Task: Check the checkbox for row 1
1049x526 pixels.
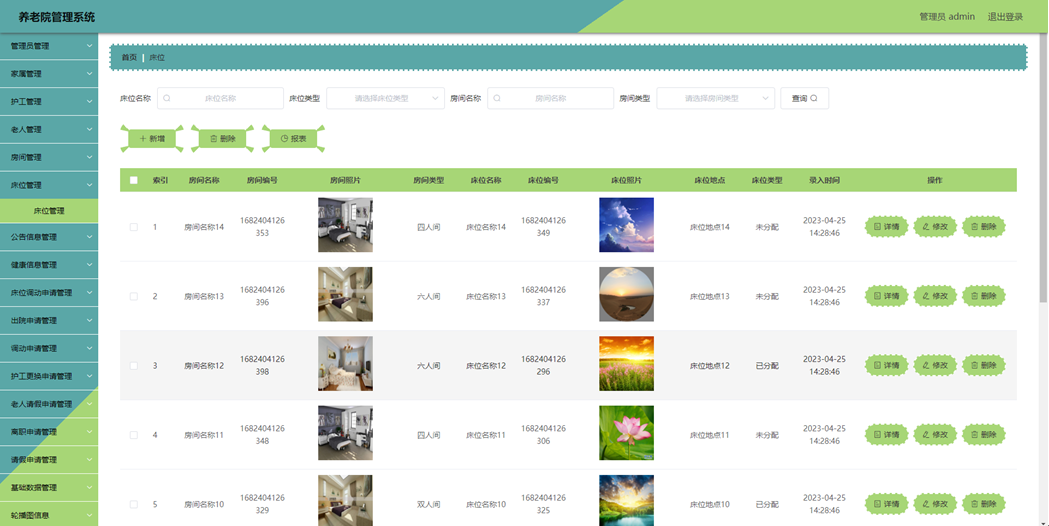Action: click(x=134, y=227)
